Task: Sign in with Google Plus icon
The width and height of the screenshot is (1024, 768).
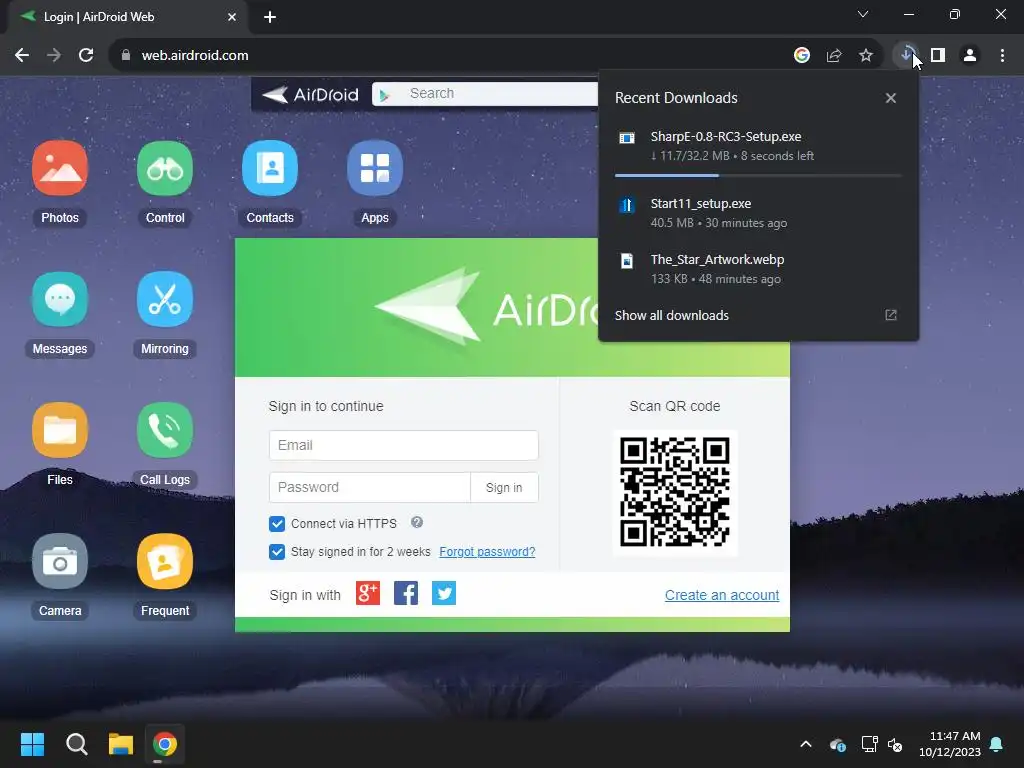Action: (368, 594)
